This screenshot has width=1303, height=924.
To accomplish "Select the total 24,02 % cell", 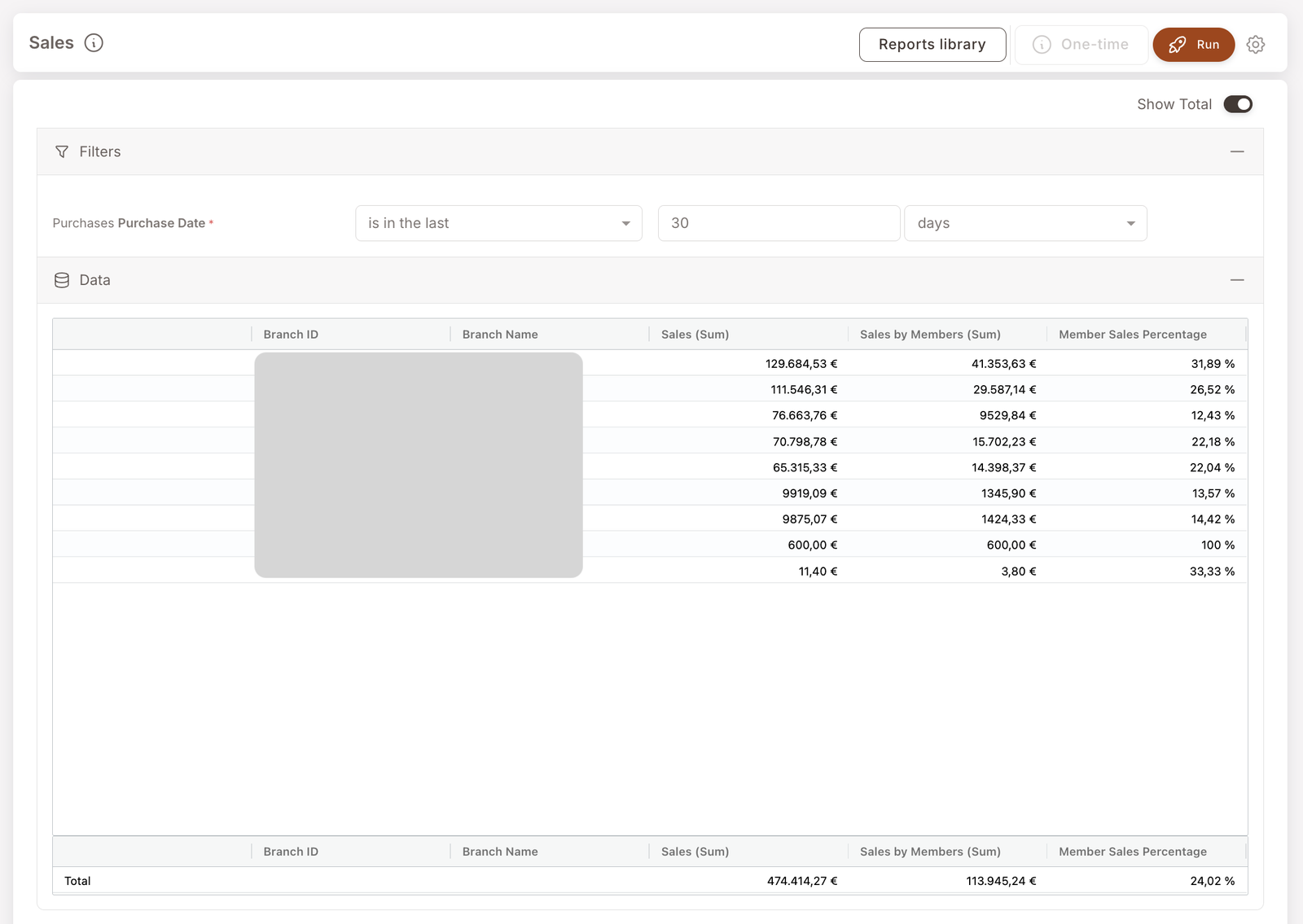I will click(1147, 881).
